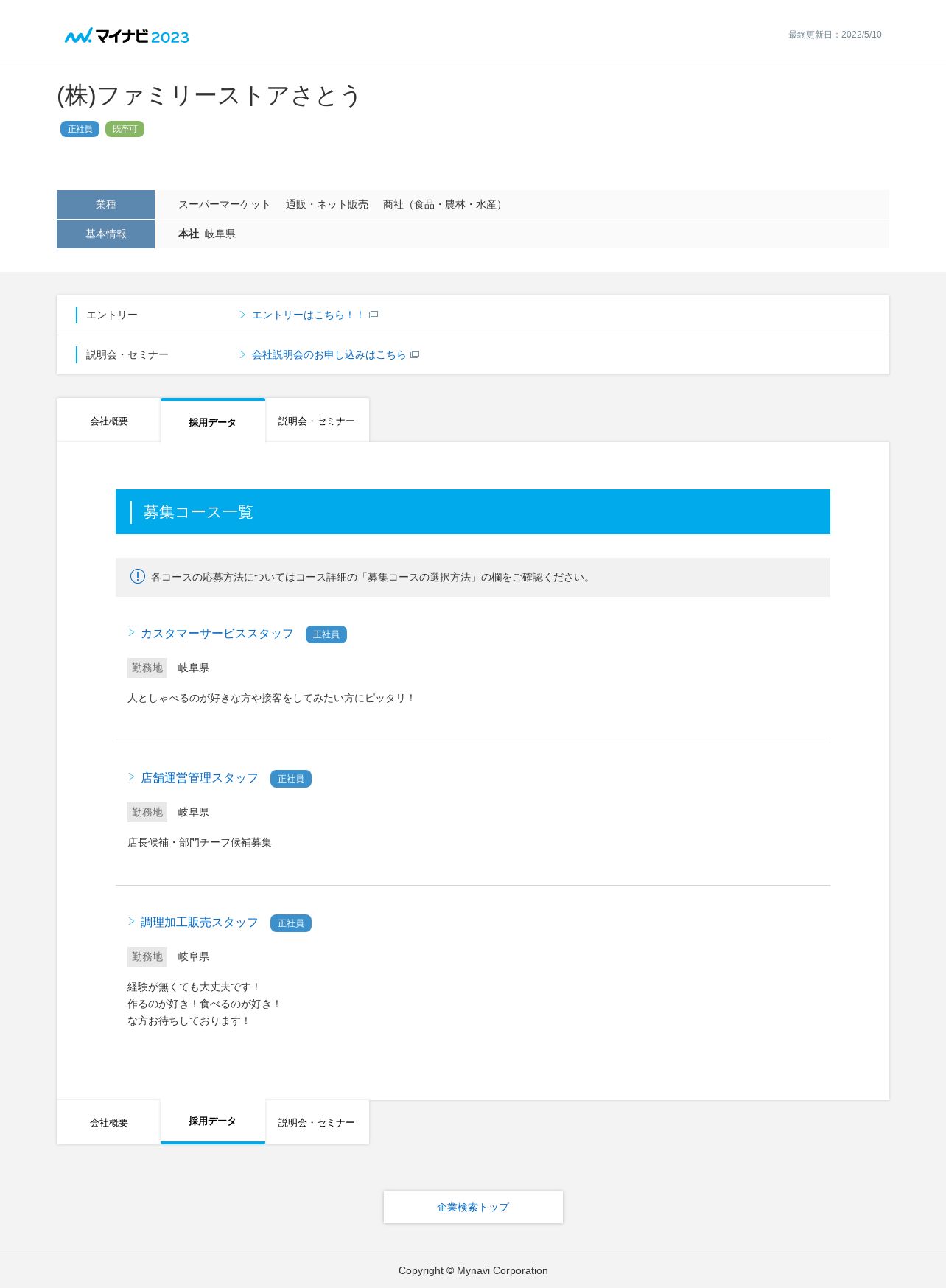Viewport: 946px width, 1288px height.
Task: Click 正社員 badge beside 店舗運営管理スタッフ
Action: coord(291,779)
